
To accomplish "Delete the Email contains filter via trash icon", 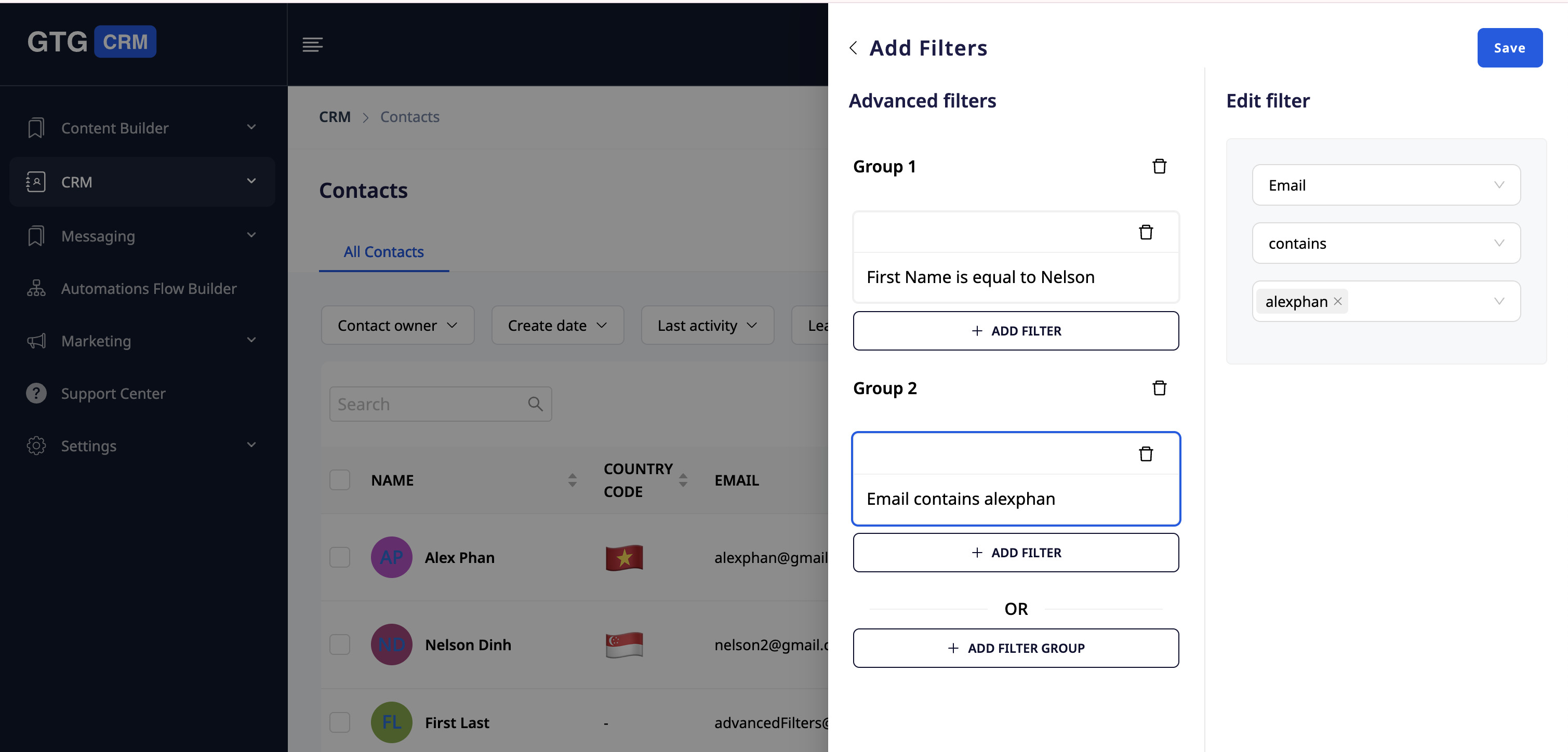I will tap(1146, 453).
